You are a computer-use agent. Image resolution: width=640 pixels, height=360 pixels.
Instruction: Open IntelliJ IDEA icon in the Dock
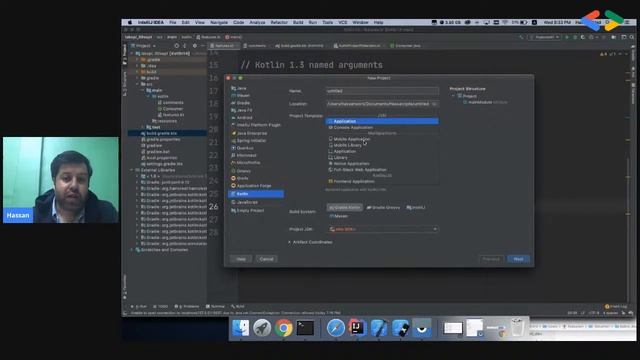(357, 328)
